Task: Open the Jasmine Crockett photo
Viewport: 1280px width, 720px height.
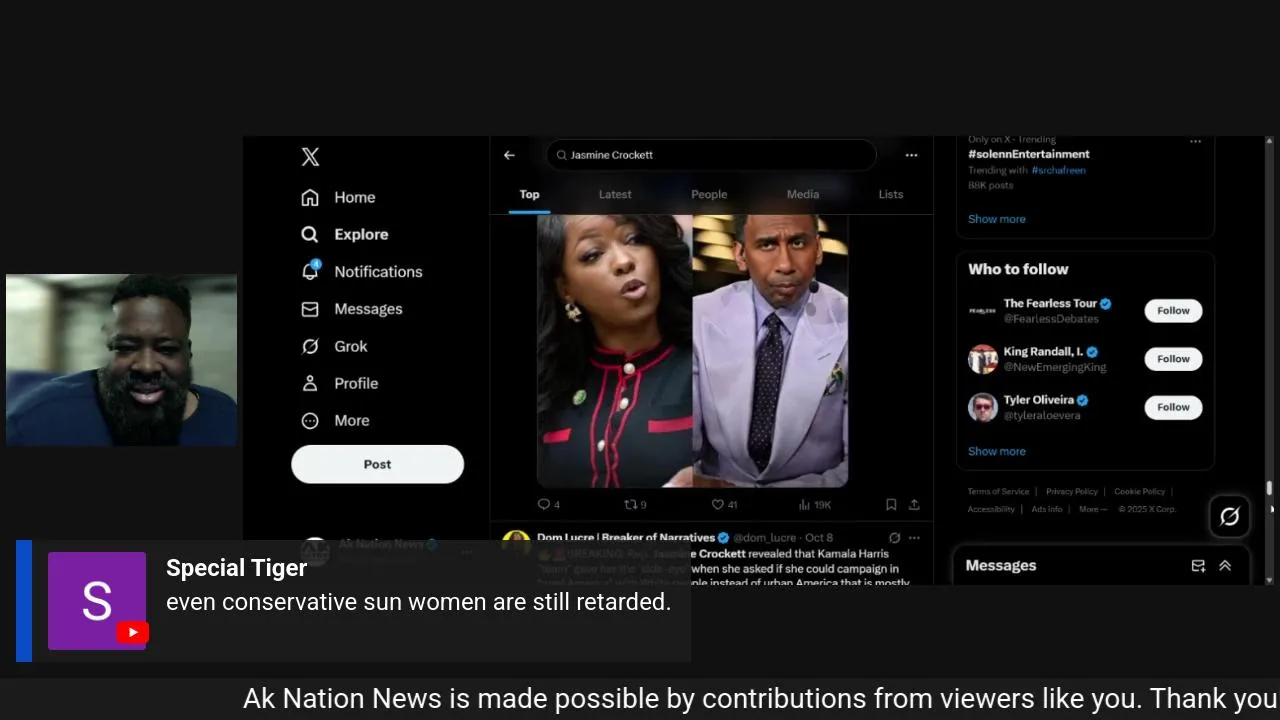Action: [x=615, y=351]
